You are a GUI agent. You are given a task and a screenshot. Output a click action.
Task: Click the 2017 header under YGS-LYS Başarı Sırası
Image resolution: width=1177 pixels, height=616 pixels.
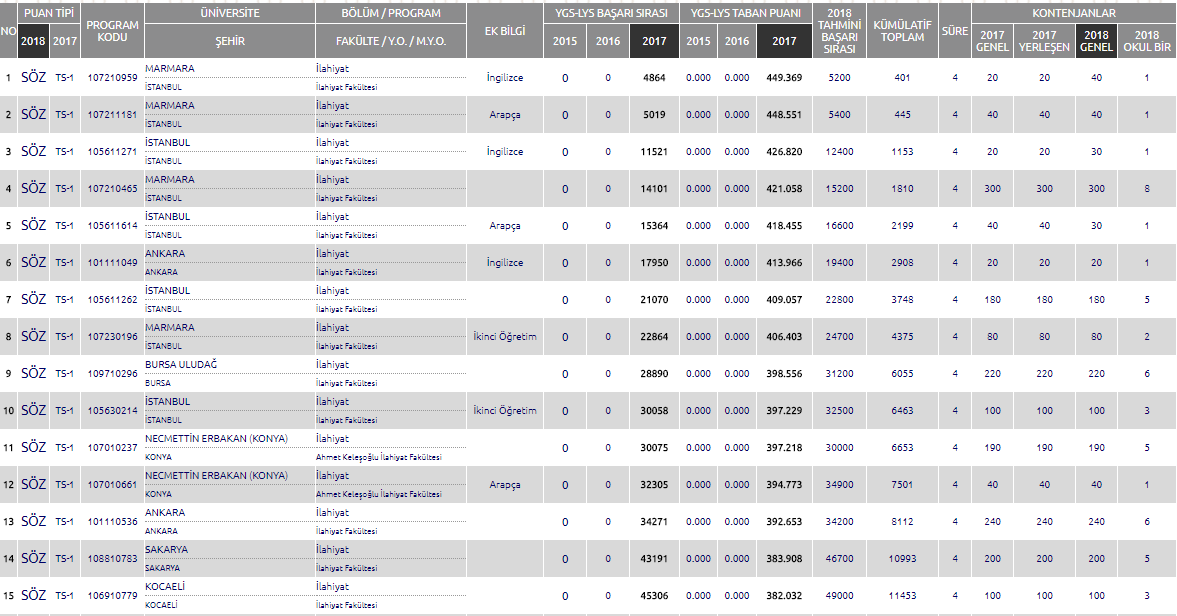(x=654, y=41)
